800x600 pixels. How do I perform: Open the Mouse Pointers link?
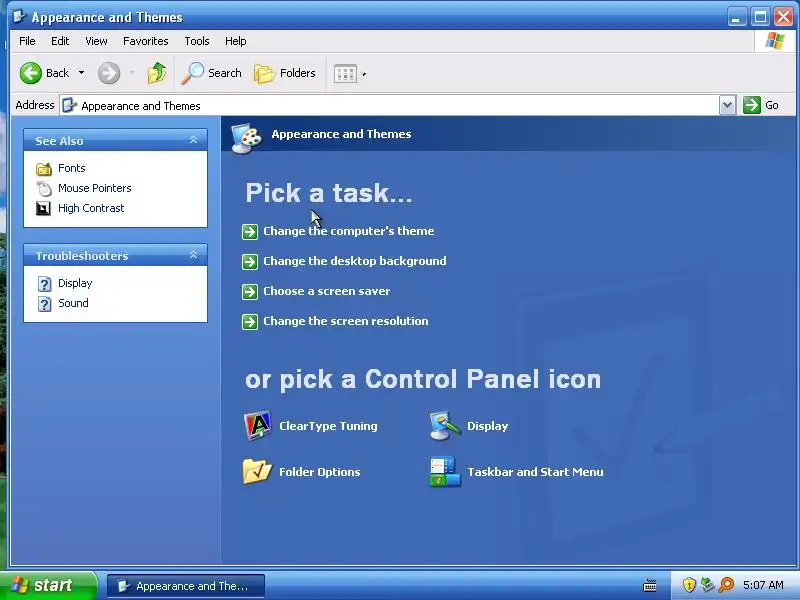(x=94, y=188)
